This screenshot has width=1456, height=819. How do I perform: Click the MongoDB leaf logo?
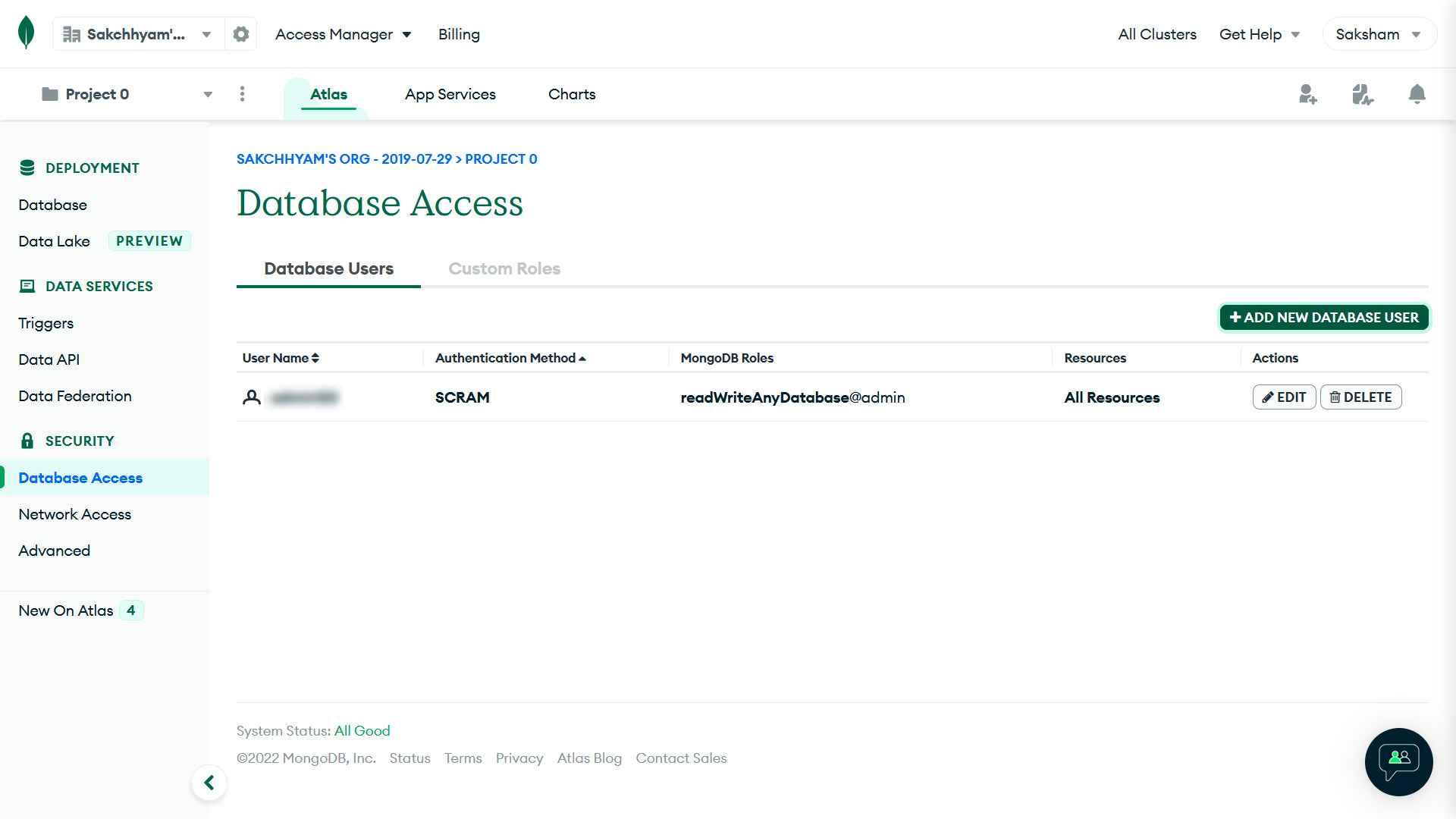26,33
